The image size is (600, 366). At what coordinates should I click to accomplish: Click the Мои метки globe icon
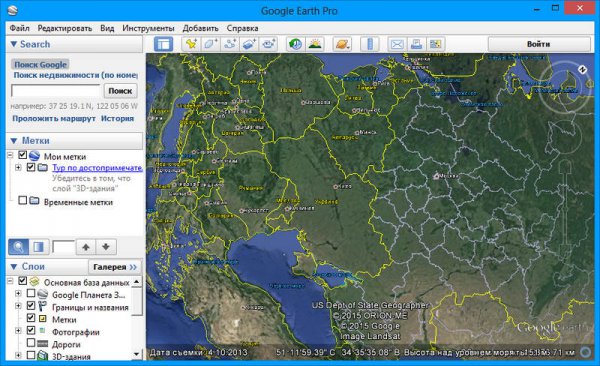(x=34, y=156)
